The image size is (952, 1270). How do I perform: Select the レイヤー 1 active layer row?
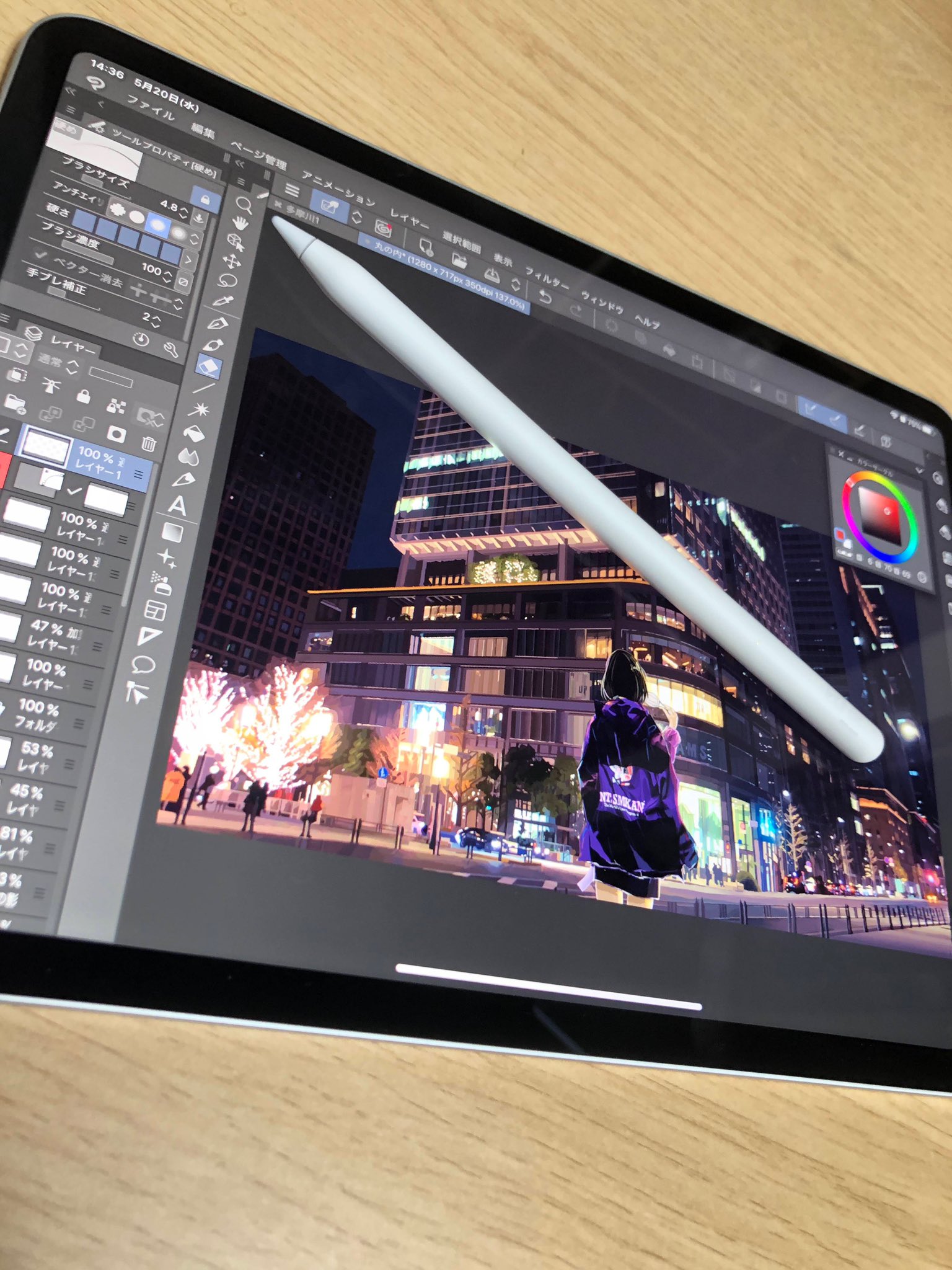coord(85,458)
